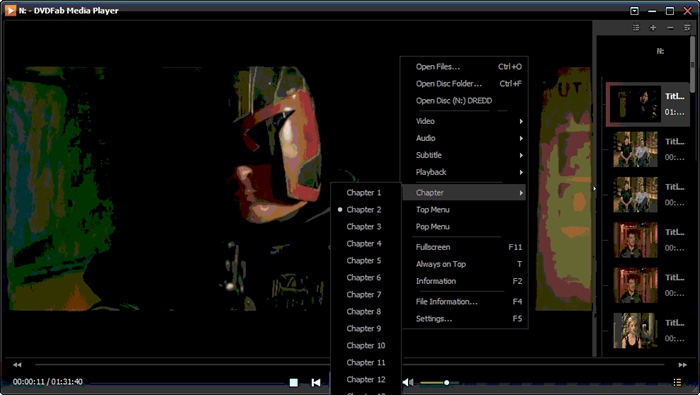This screenshot has width=700, height=395.
Task: Remove item with the playlist minus icon
Action: [x=670, y=28]
